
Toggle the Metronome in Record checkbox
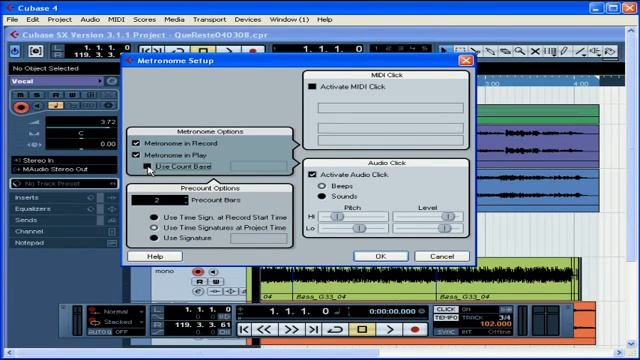[136, 143]
